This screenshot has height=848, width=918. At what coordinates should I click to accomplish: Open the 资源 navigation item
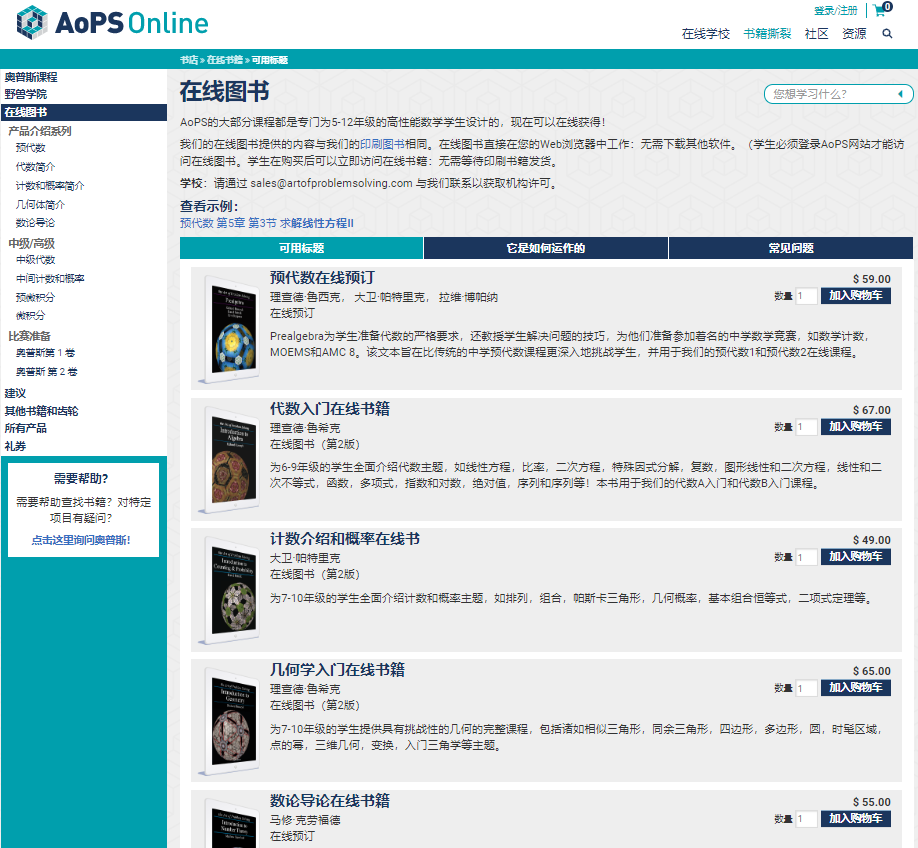854,33
